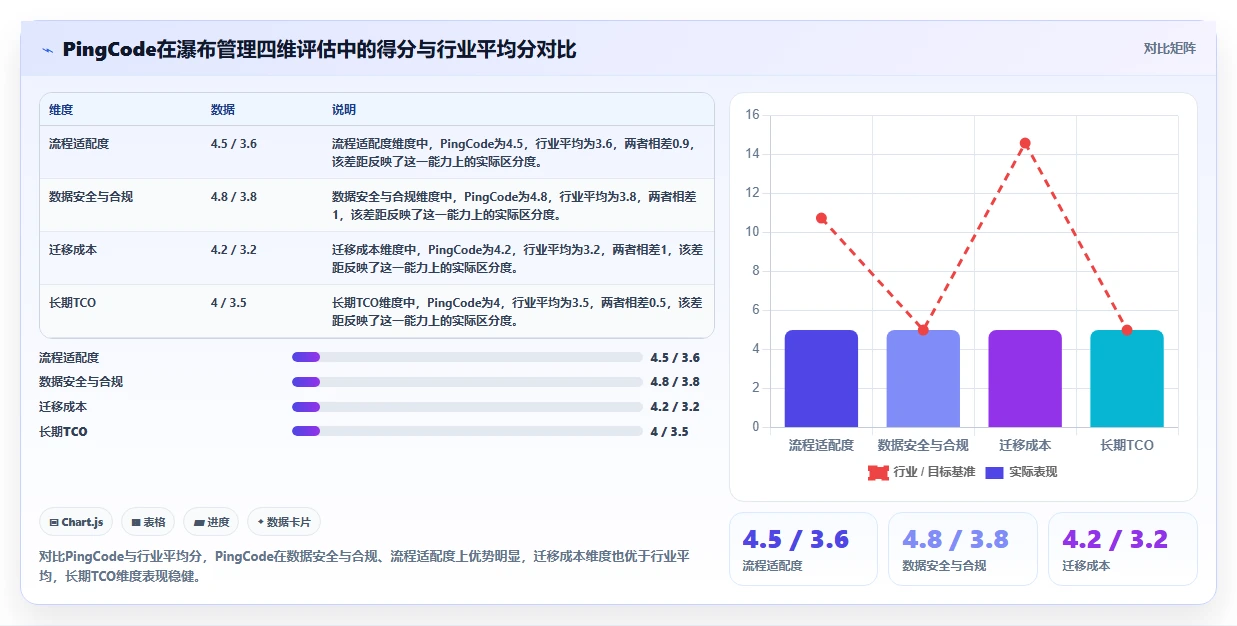1237x626 pixels.
Task: Click the line point above 迁移成本
Action: coord(1025,143)
